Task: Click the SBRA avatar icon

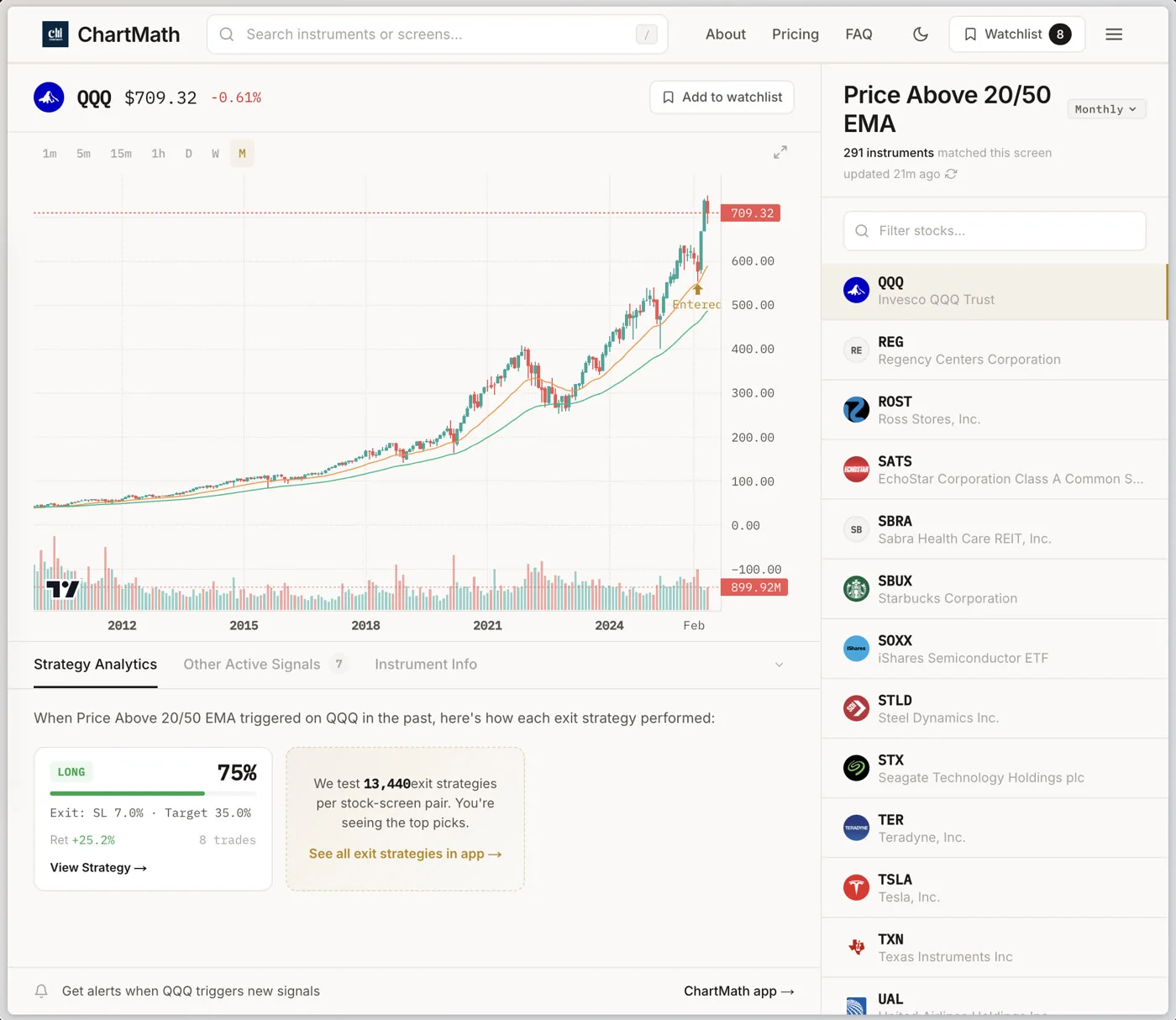Action: tap(856, 529)
